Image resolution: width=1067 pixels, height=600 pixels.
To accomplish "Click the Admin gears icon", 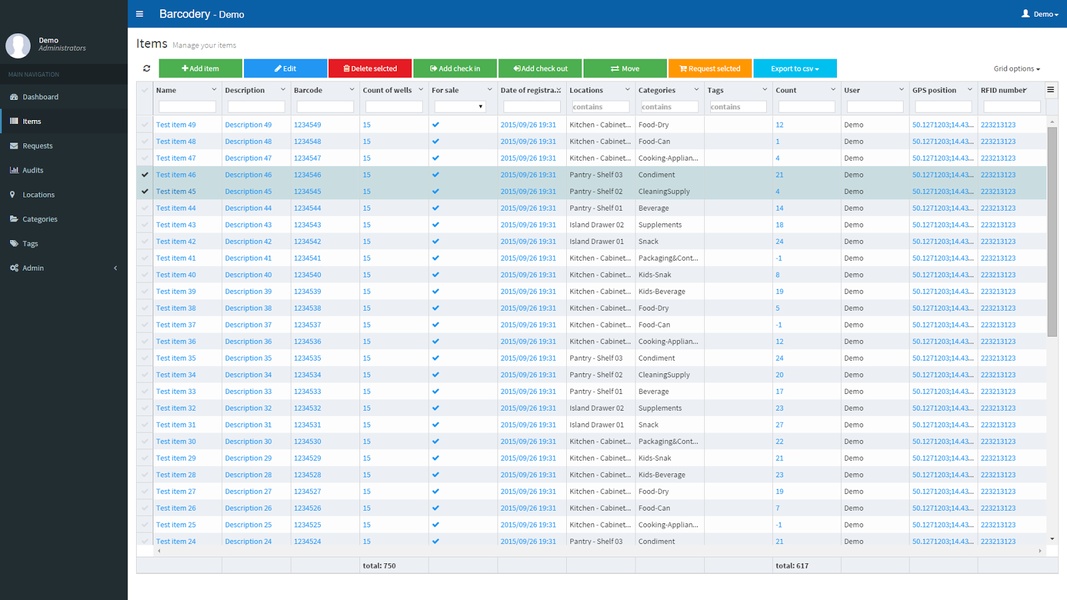I will [x=14, y=268].
